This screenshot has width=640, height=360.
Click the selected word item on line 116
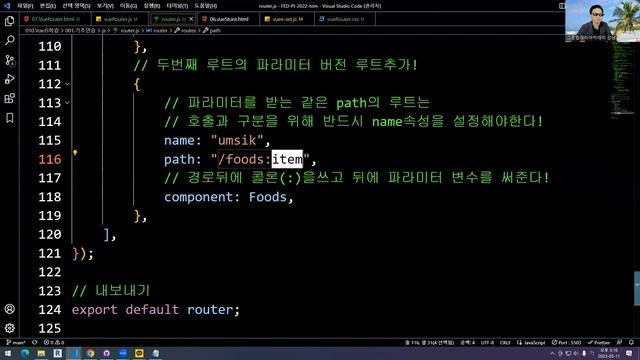tap(287, 159)
